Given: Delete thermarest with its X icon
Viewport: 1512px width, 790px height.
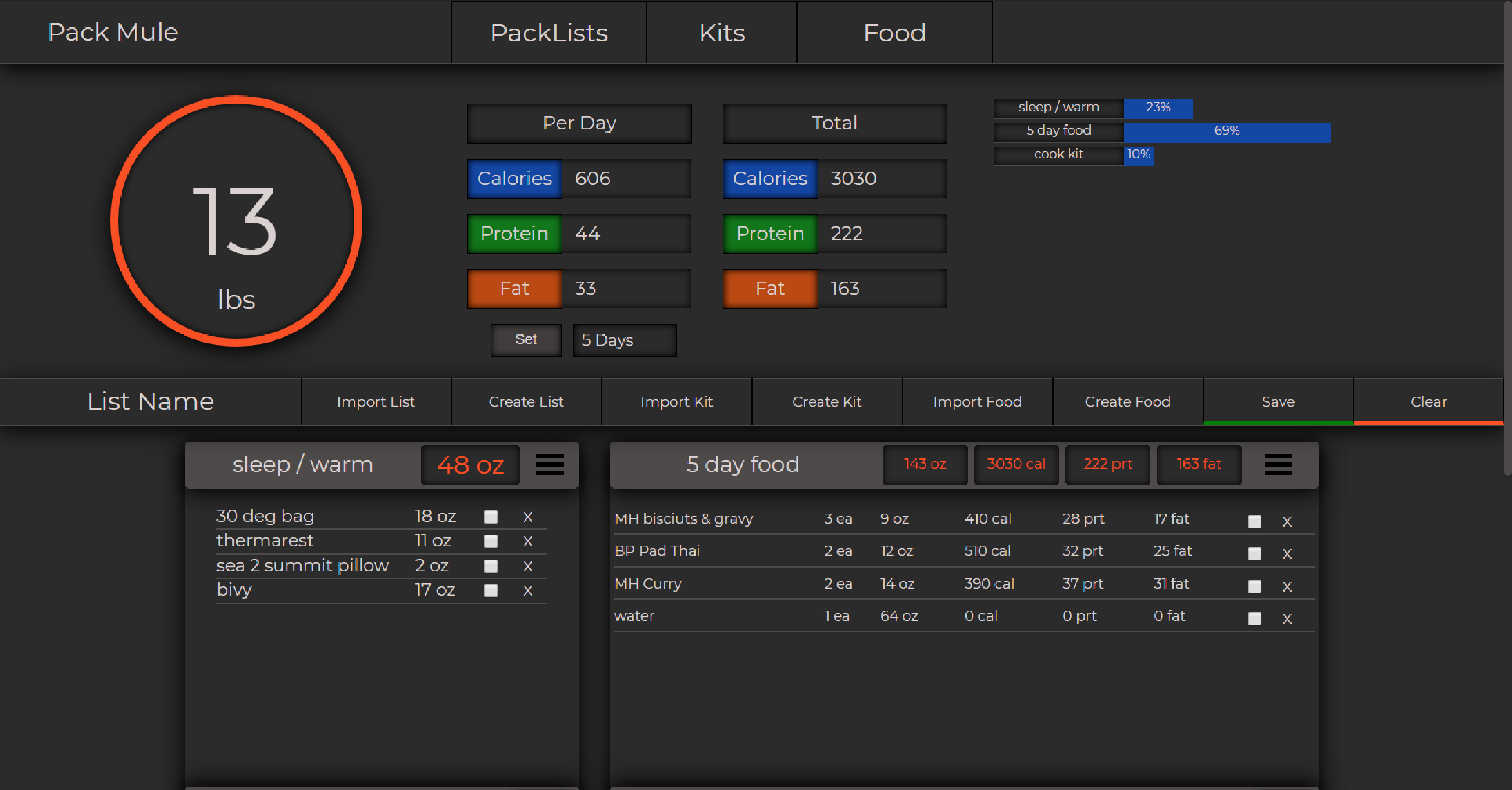Looking at the screenshot, I should [x=527, y=541].
